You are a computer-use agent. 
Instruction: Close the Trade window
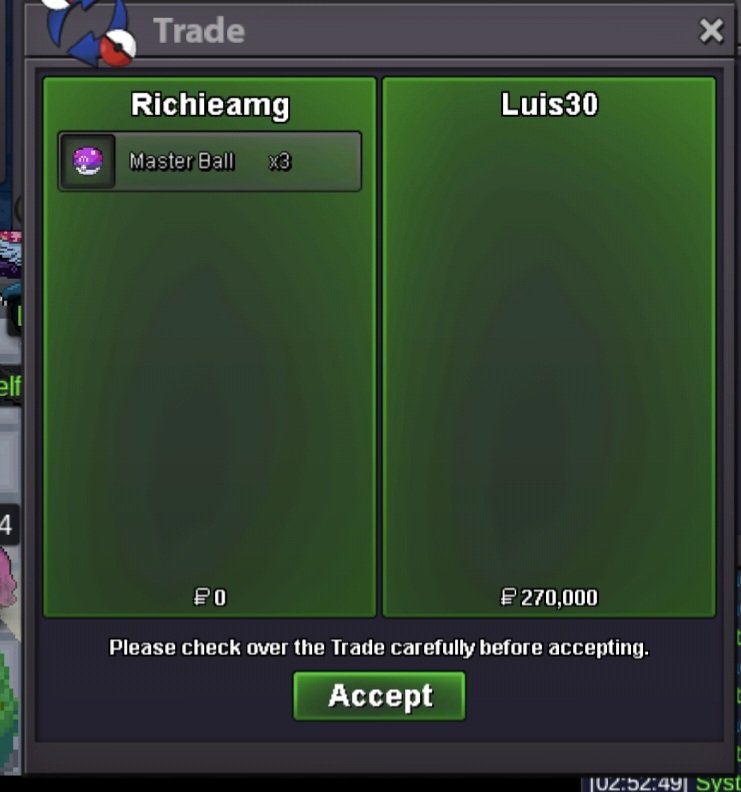pyautogui.click(x=711, y=31)
